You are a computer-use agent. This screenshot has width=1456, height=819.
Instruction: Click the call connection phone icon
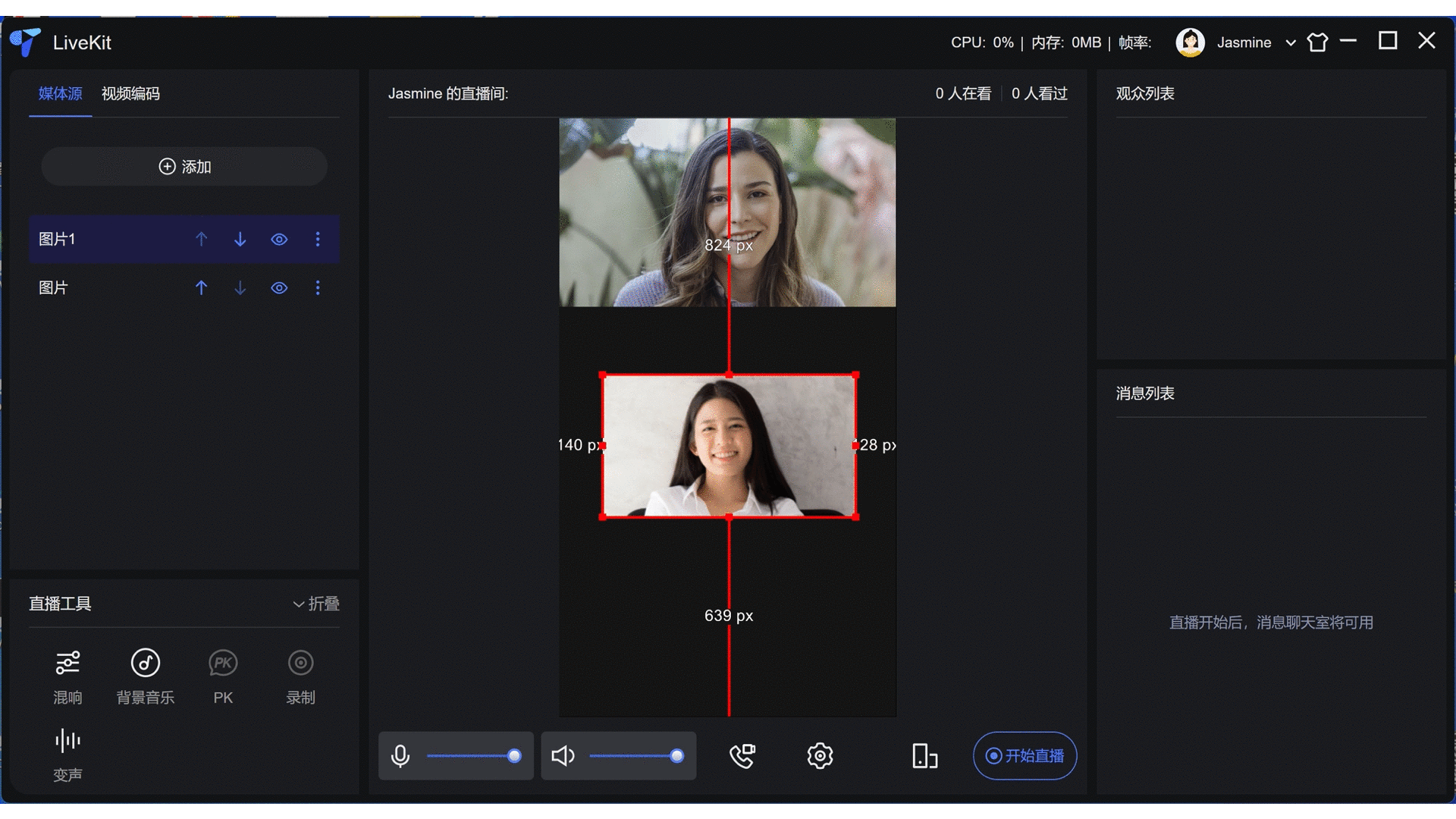click(x=742, y=756)
